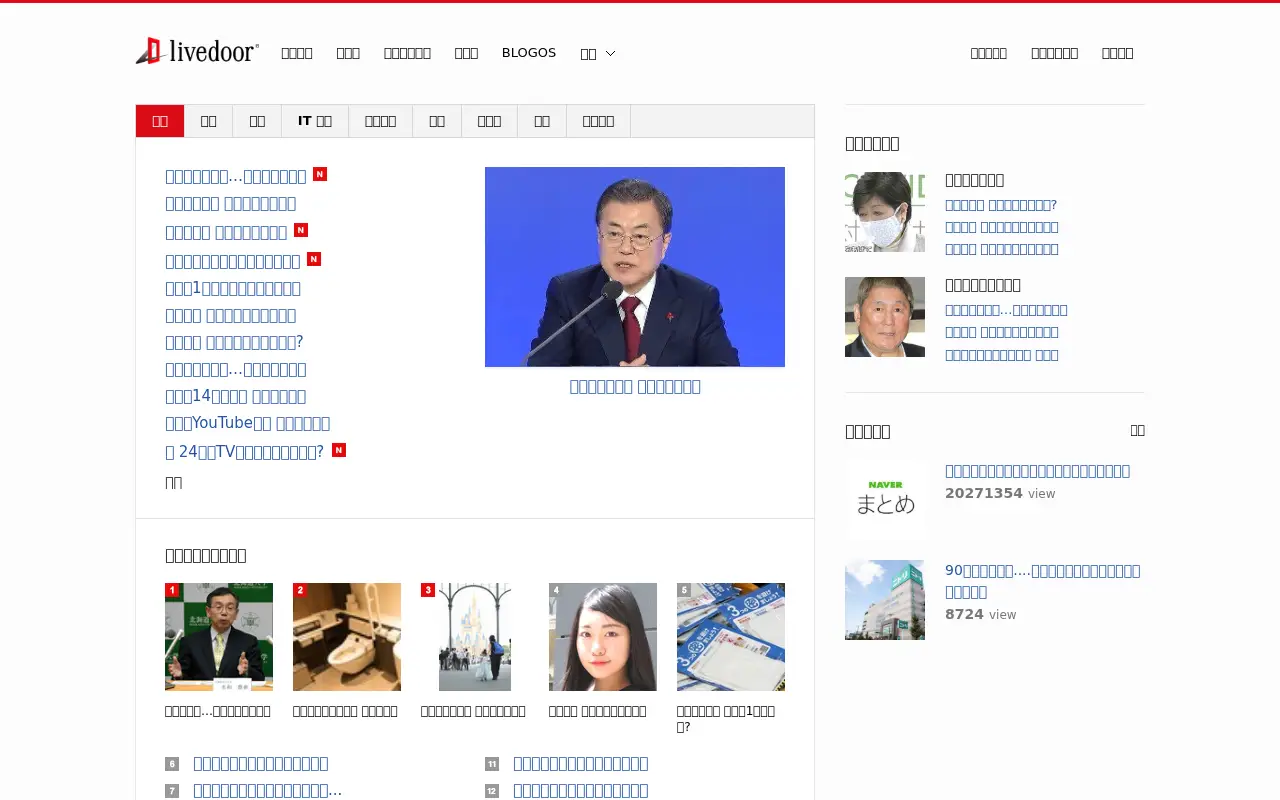The image size is (1280, 800).
Task: View the large photo of man at microphone
Action: [635, 267]
